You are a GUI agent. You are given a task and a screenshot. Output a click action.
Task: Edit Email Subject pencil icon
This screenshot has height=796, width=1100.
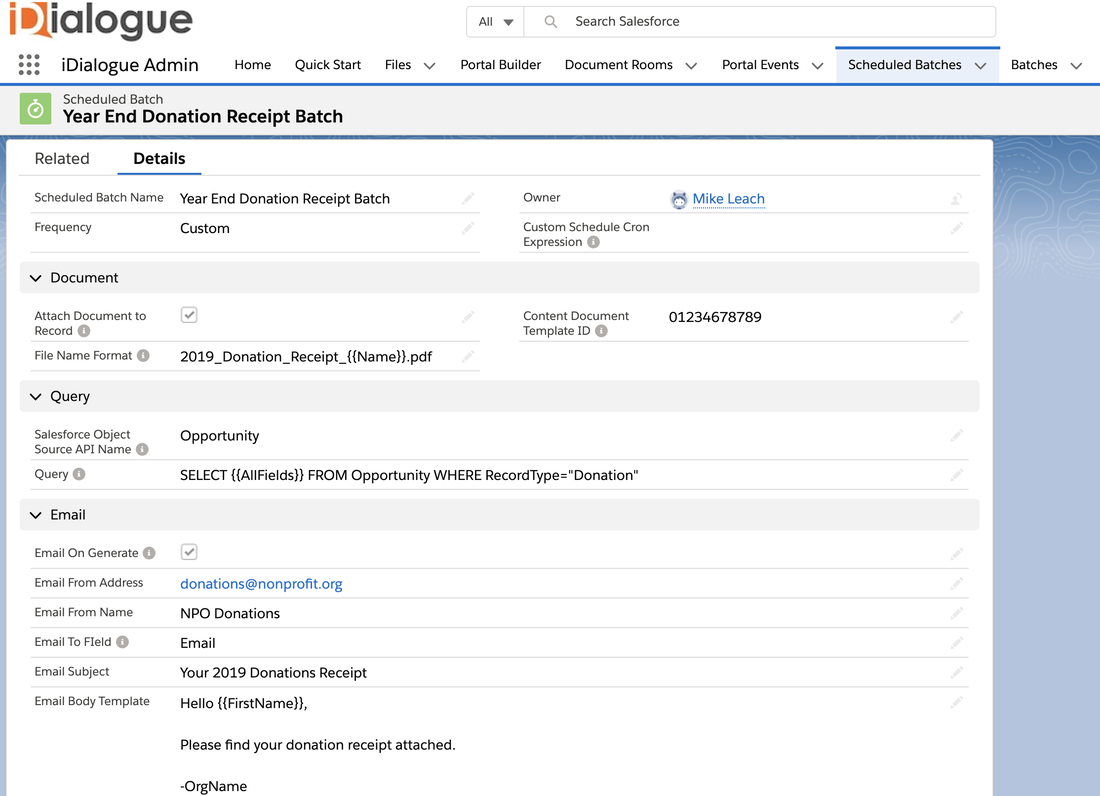(x=956, y=673)
